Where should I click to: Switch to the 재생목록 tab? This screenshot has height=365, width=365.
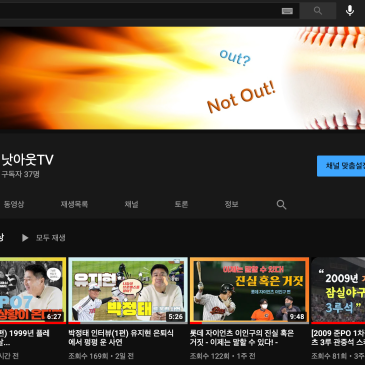pos(74,204)
